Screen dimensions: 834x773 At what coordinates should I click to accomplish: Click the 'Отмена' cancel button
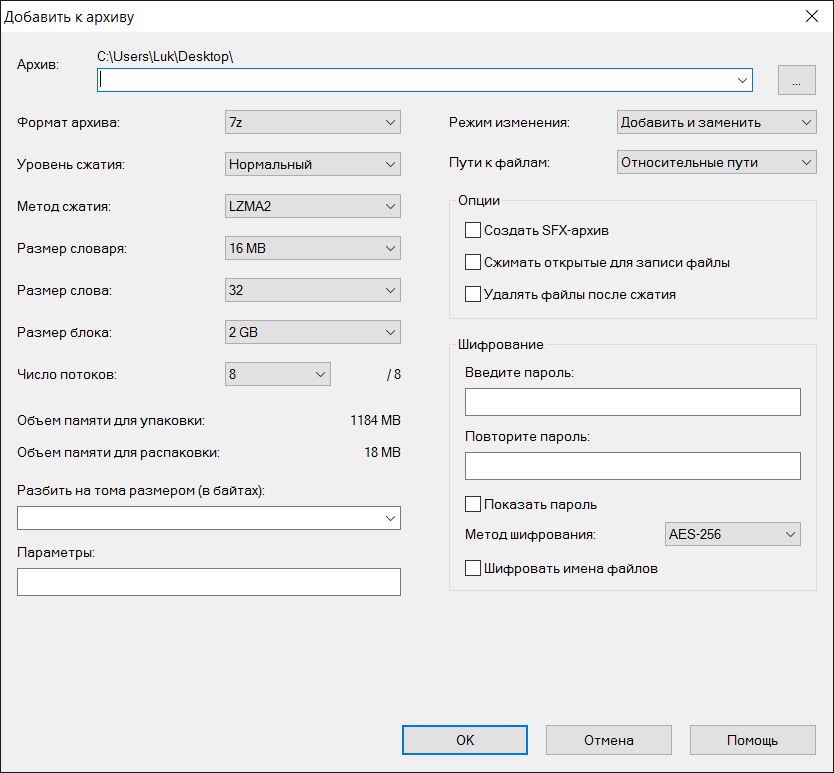(608, 740)
